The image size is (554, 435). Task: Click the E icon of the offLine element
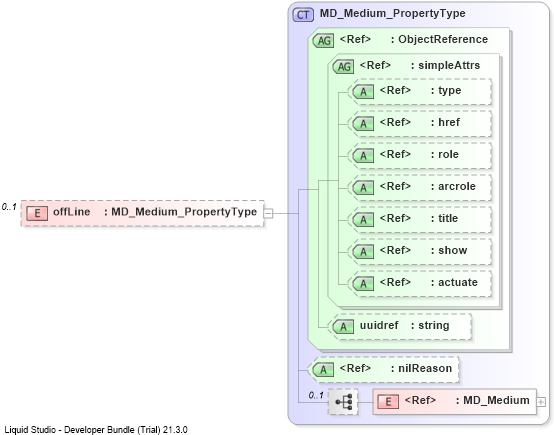[x=37, y=213]
